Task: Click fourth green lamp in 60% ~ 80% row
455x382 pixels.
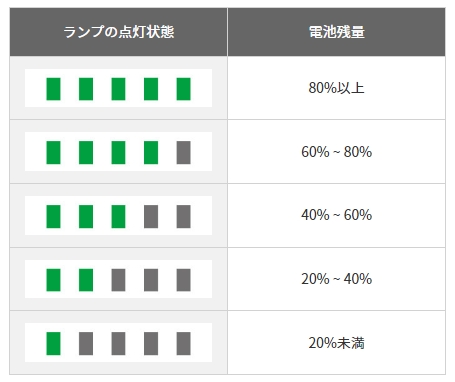Action: (151, 153)
